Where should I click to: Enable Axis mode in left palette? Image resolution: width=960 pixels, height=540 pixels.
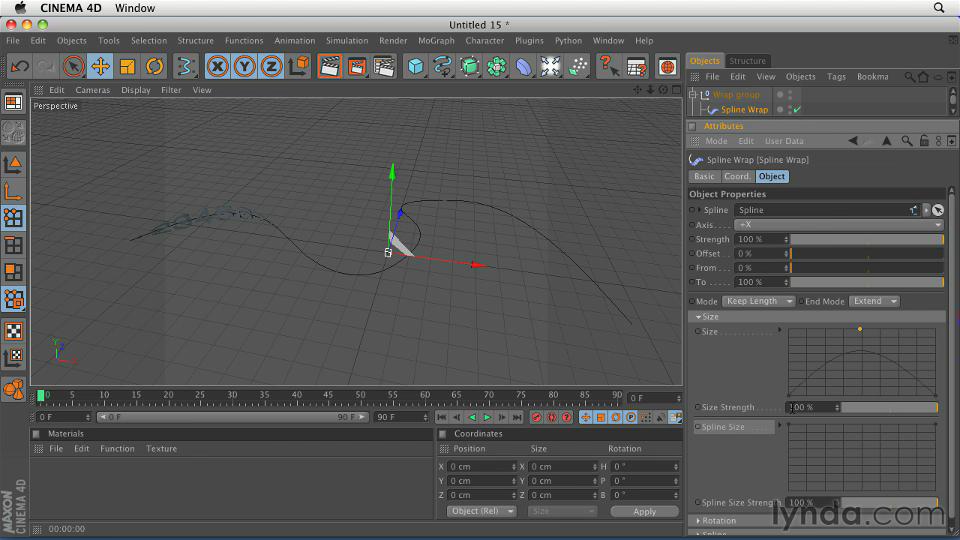click(x=13, y=192)
